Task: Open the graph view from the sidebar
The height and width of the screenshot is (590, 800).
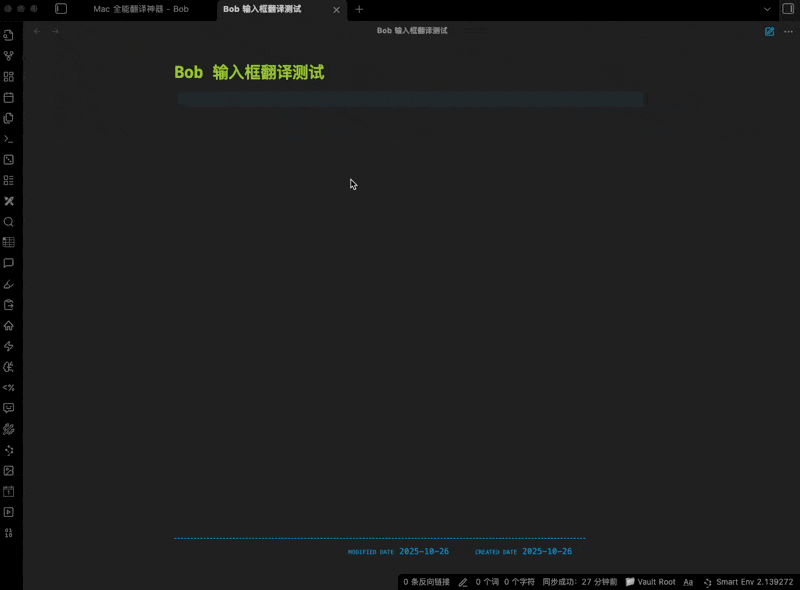Action: 9,55
